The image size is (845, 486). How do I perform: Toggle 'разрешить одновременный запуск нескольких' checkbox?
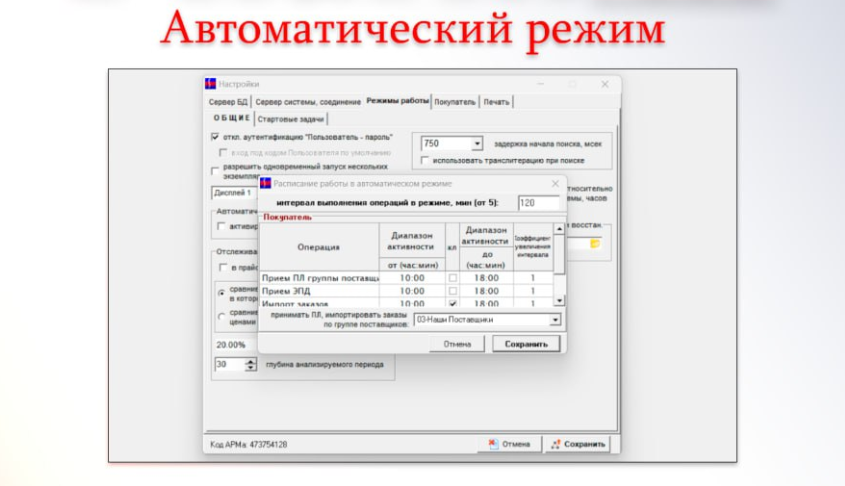point(215,171)
